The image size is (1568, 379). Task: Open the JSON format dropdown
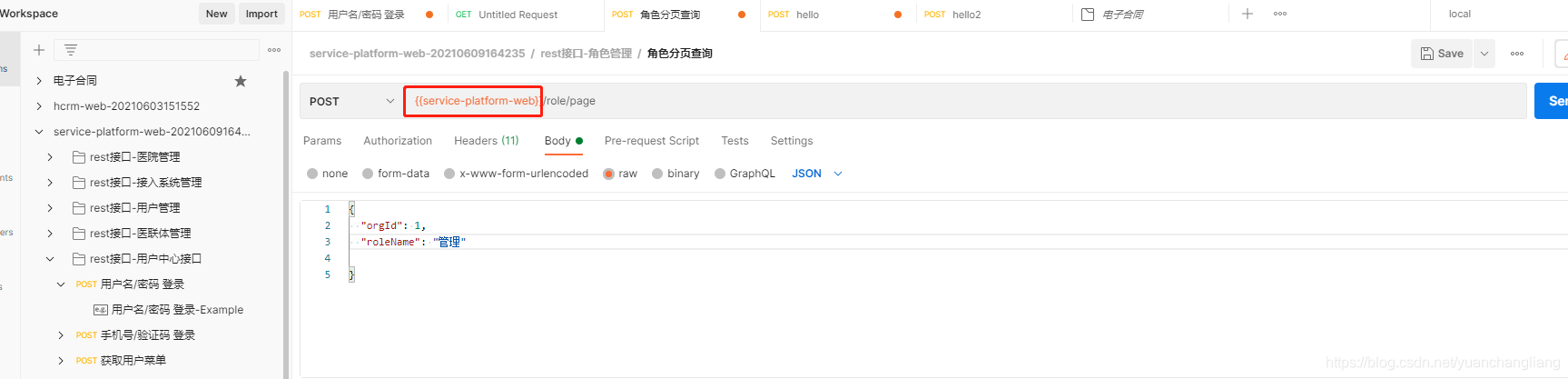click(817, 174)
